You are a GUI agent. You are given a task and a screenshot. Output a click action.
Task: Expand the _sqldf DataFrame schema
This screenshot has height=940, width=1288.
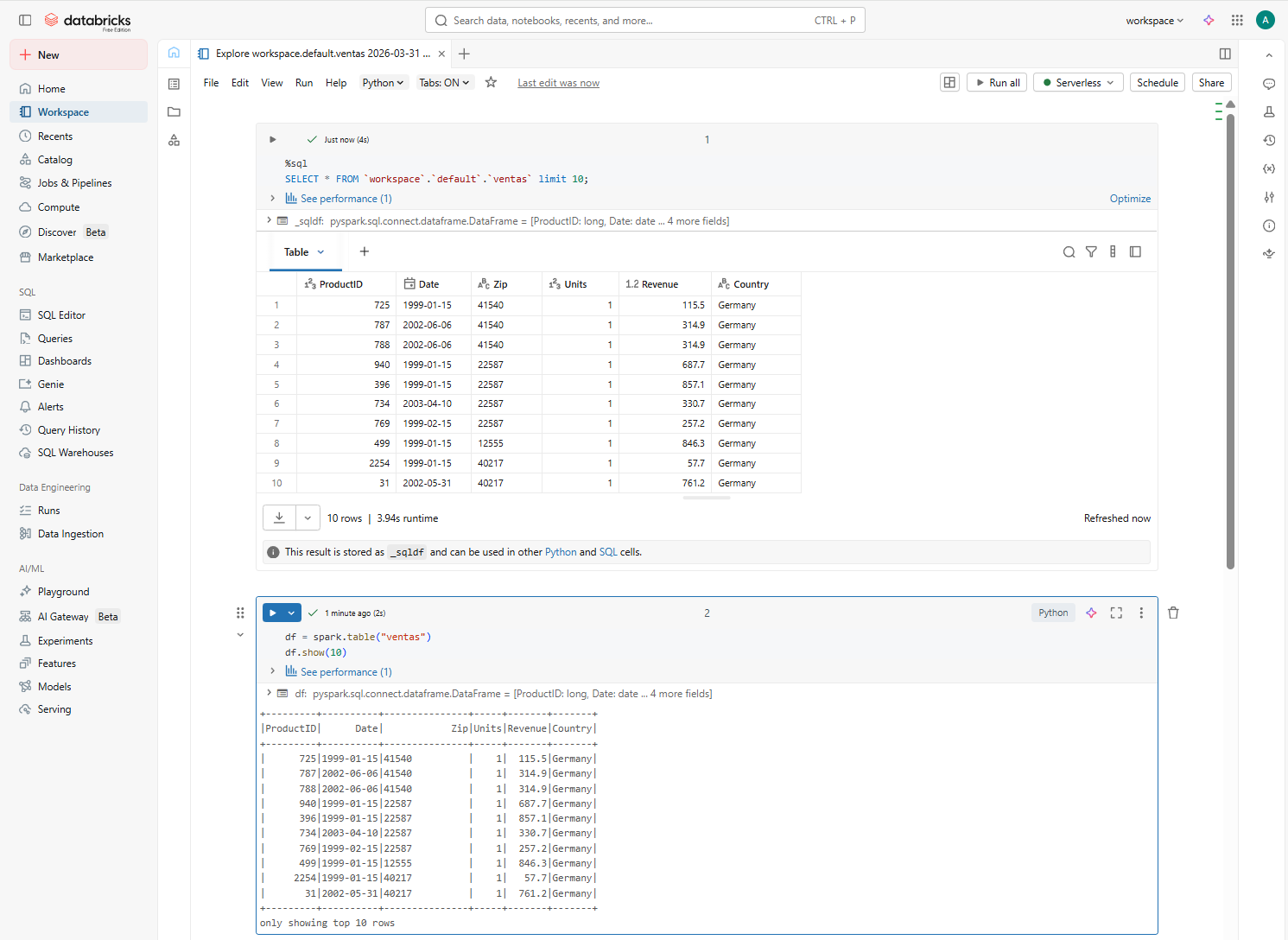coord(270,220)
